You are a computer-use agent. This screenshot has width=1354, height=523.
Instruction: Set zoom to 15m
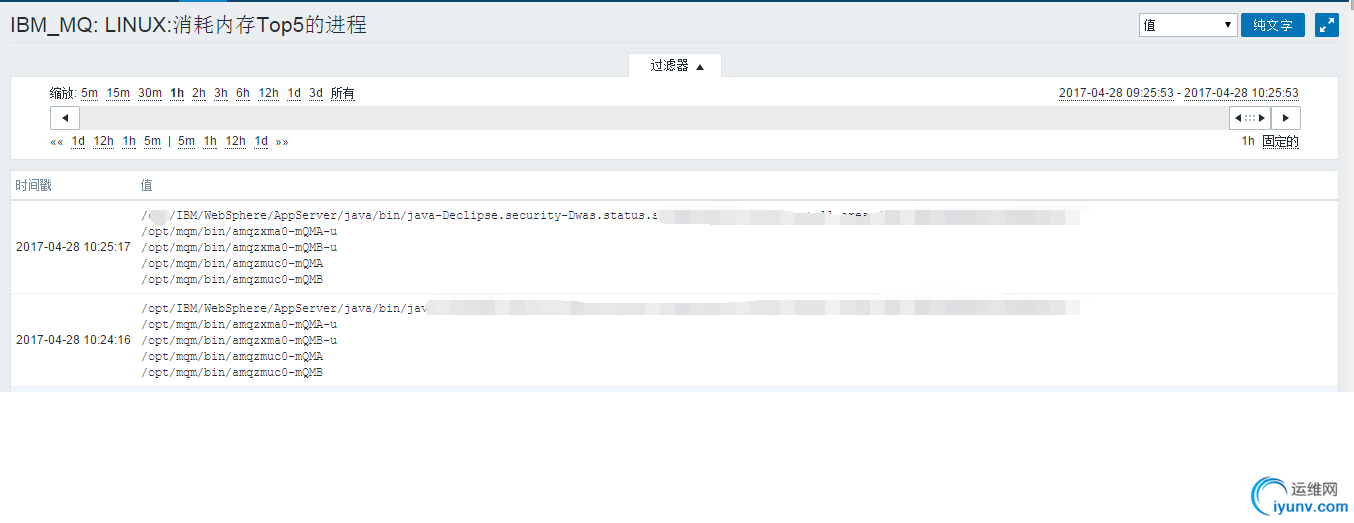pos(118,93)
